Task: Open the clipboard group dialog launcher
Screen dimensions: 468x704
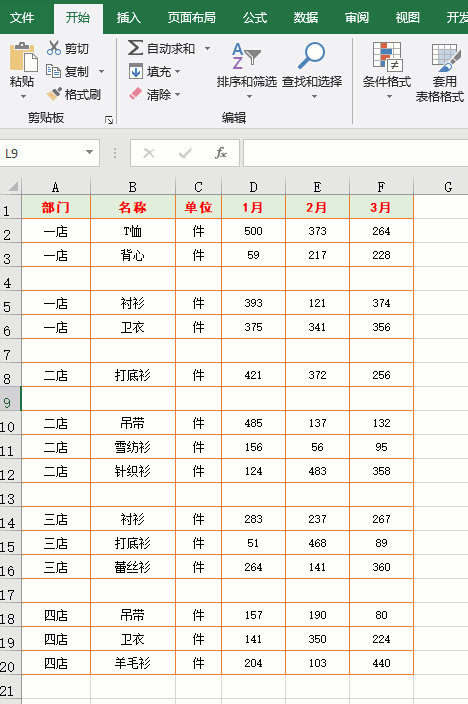Action: click(x=109, y=119)
